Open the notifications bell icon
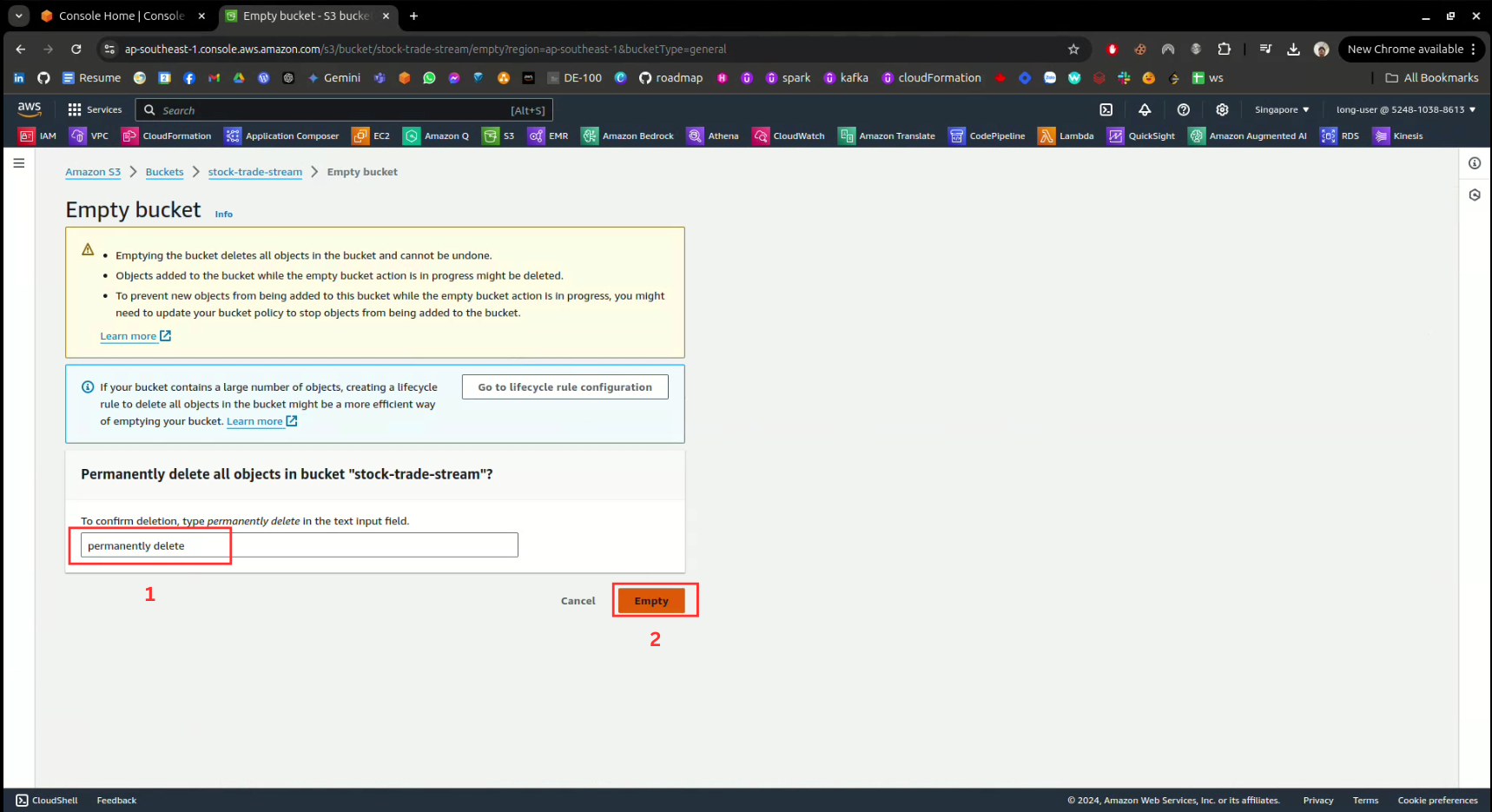 pos(1145,109)
